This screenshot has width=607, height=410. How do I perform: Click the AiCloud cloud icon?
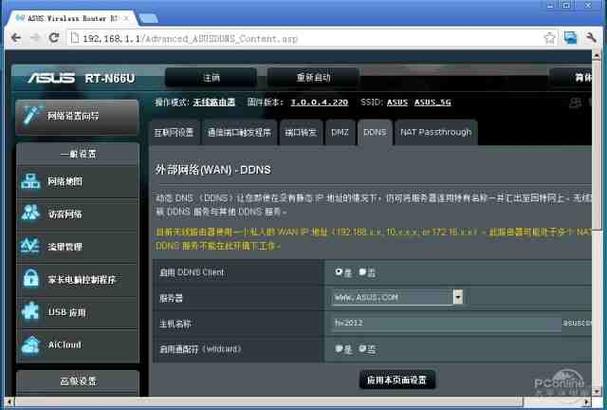point(31,345)
